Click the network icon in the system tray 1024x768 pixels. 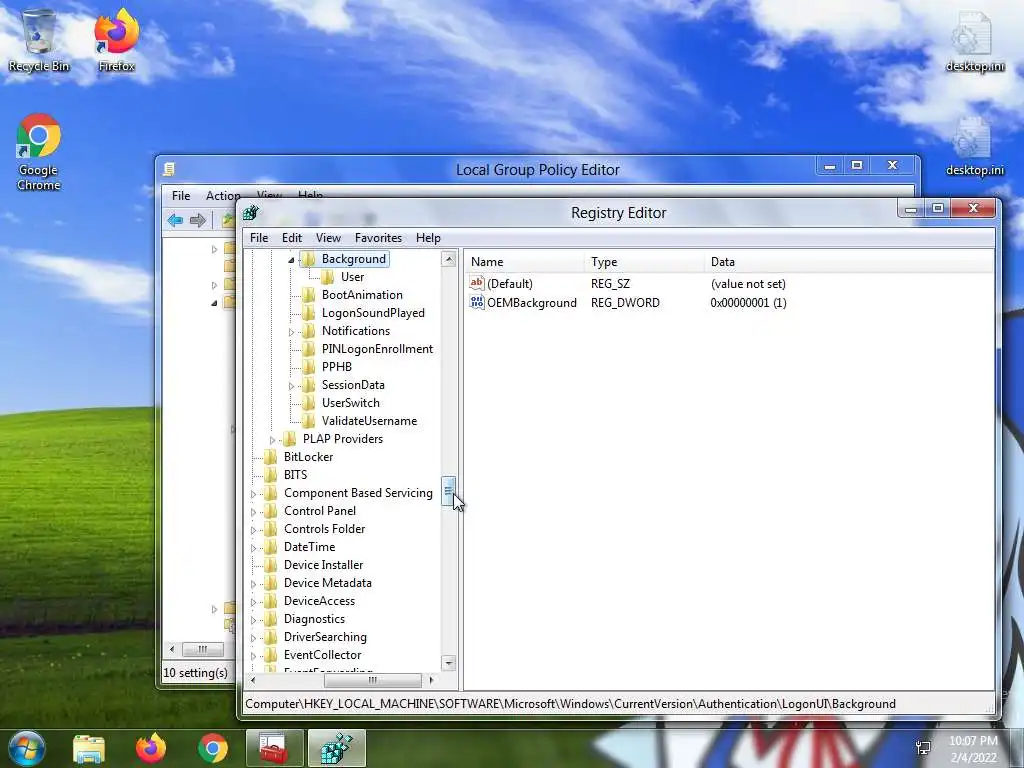923,748
